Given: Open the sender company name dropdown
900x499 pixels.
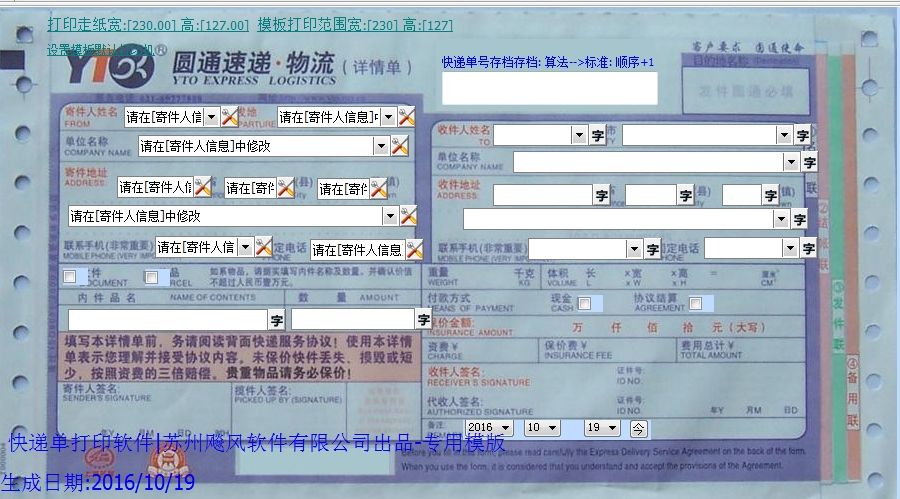Looking at the screenshot, I should pos(381,146).
